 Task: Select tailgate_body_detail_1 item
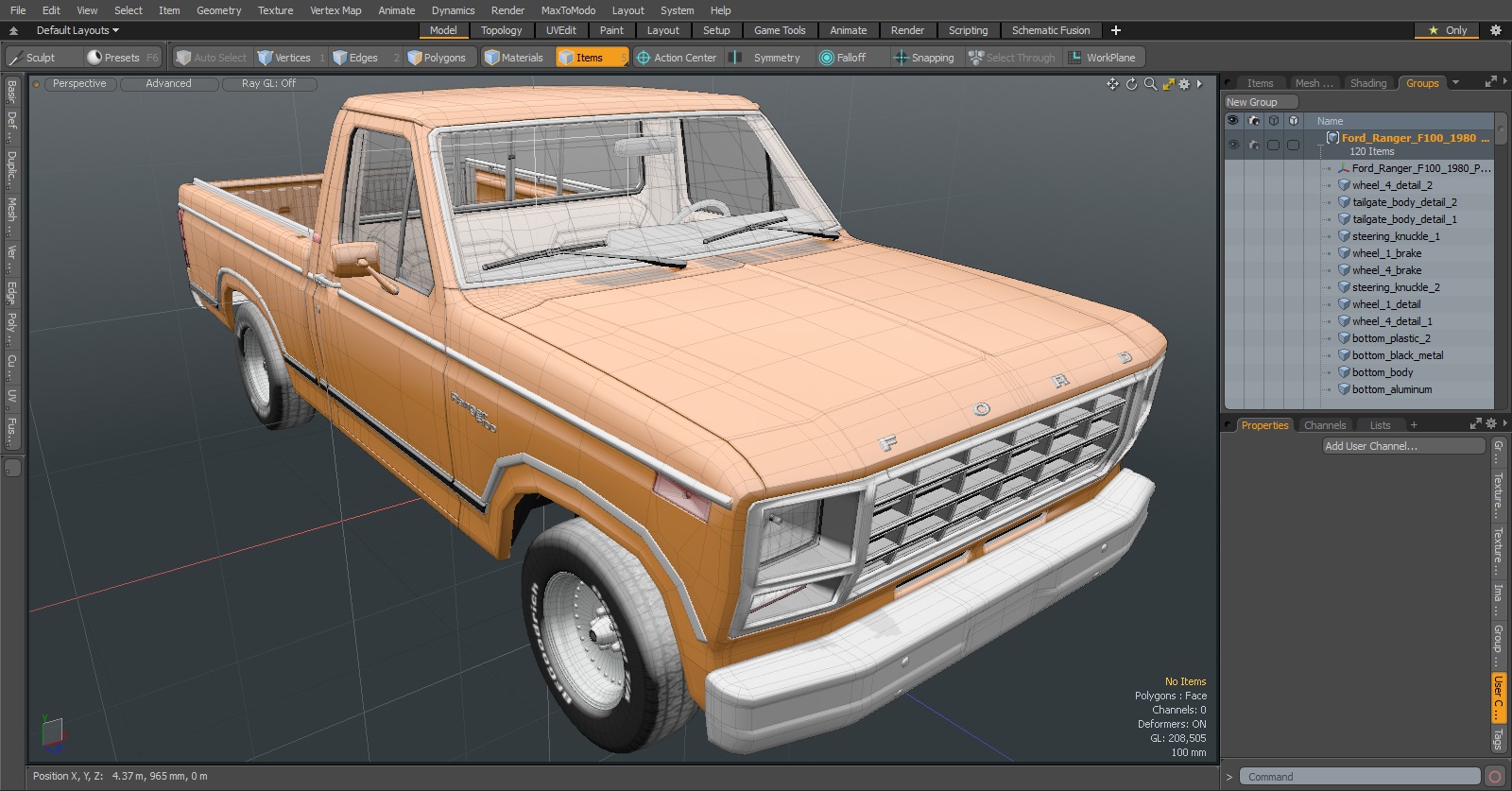point(1404,219)
